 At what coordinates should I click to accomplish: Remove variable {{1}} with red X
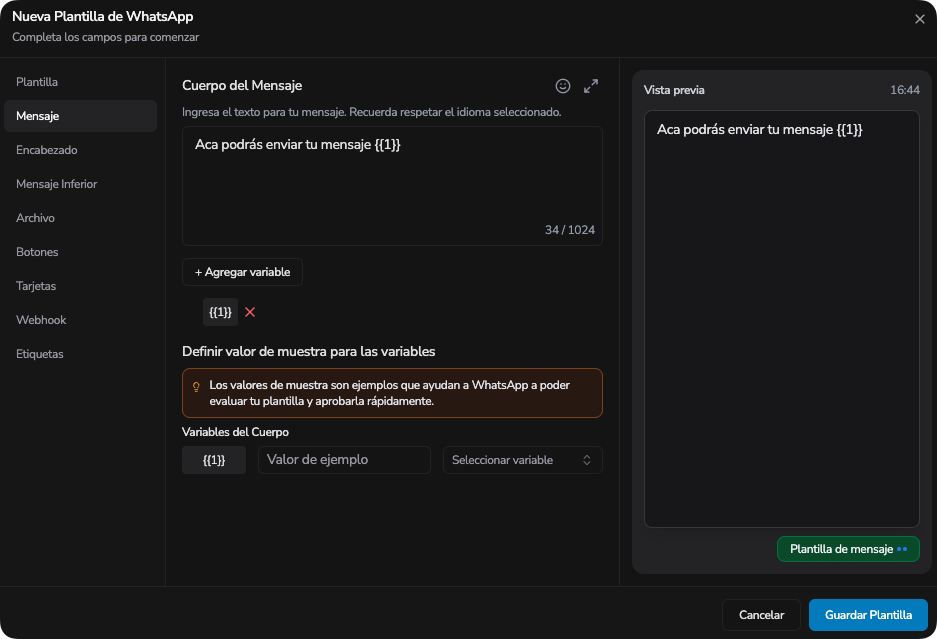(250, 312)
